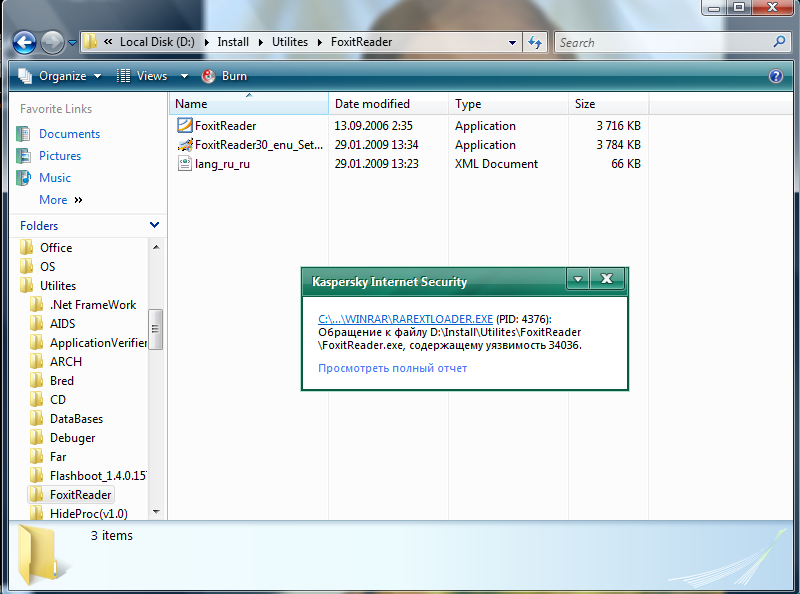Click the Music icon in Favorite Links
The image size is (800, 594).
[23, 178]
